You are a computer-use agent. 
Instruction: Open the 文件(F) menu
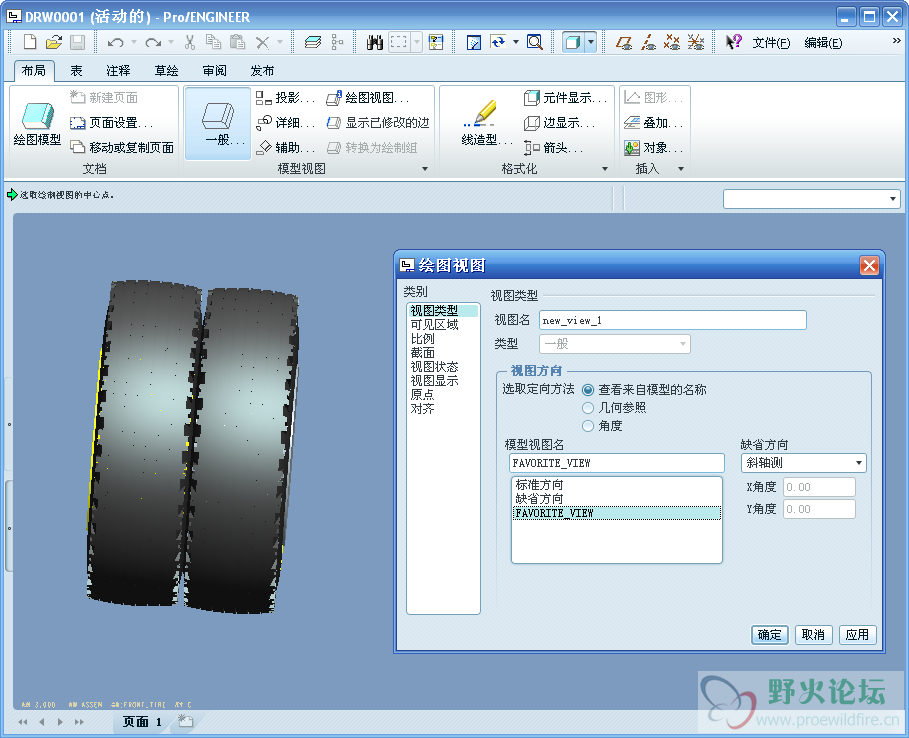(771, 43)
